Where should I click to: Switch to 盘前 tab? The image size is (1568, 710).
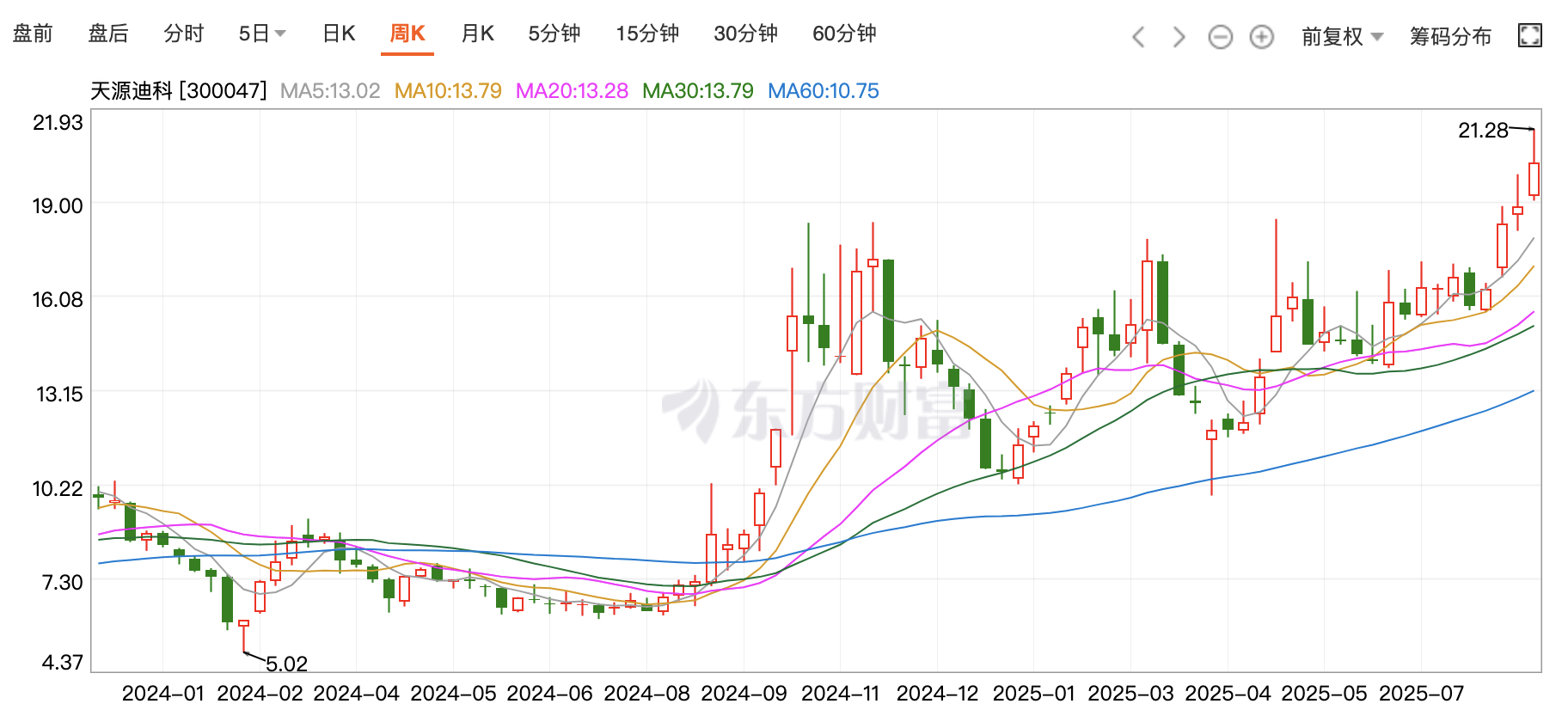point(33,34)
